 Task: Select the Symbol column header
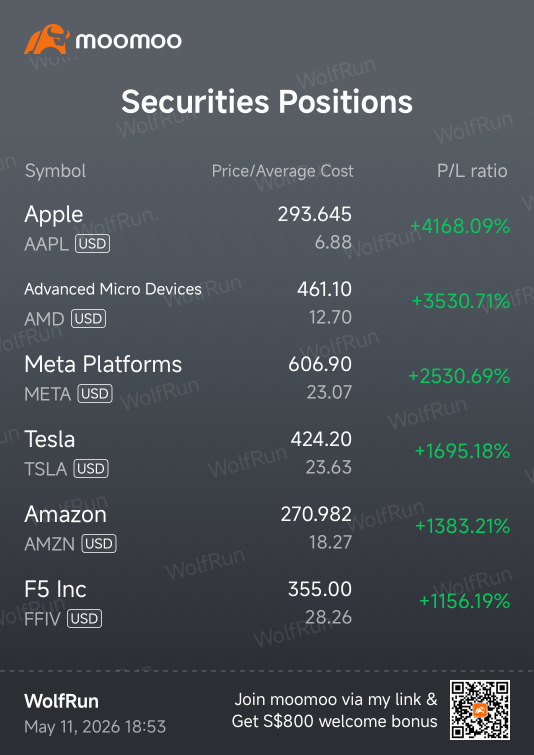[x=55, y=171]
